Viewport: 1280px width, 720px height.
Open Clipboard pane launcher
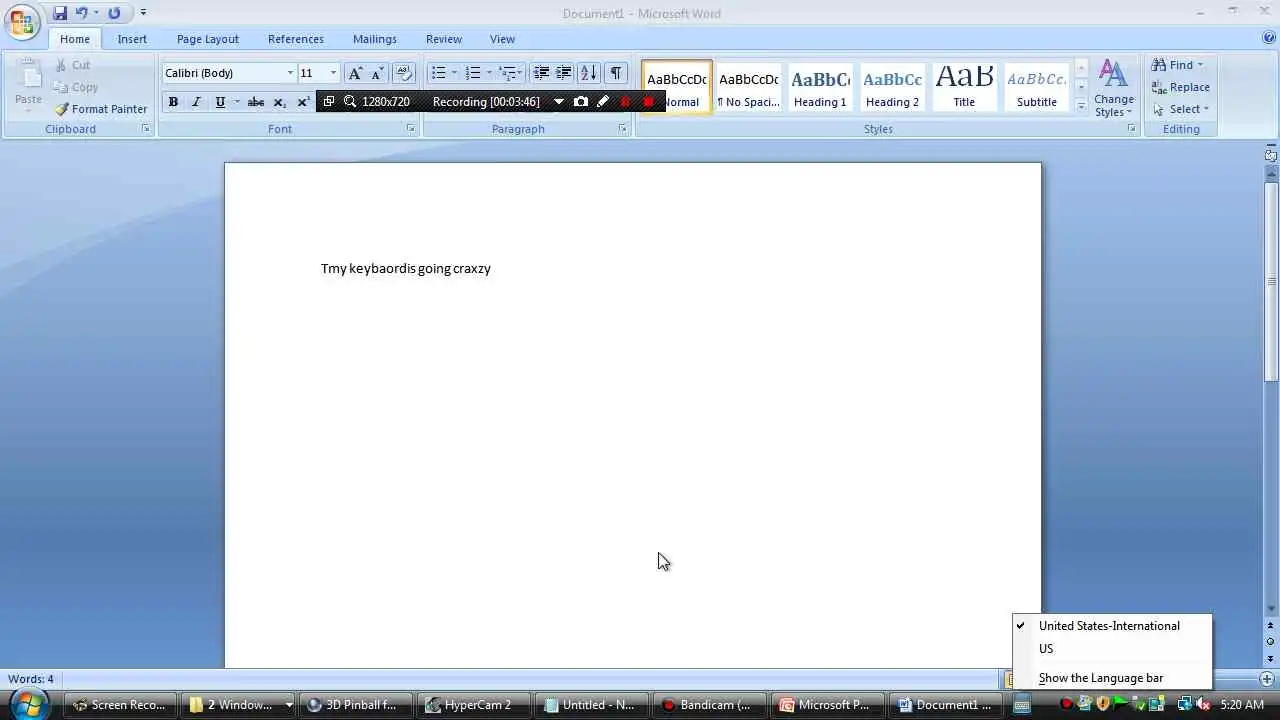pos(146,129)
